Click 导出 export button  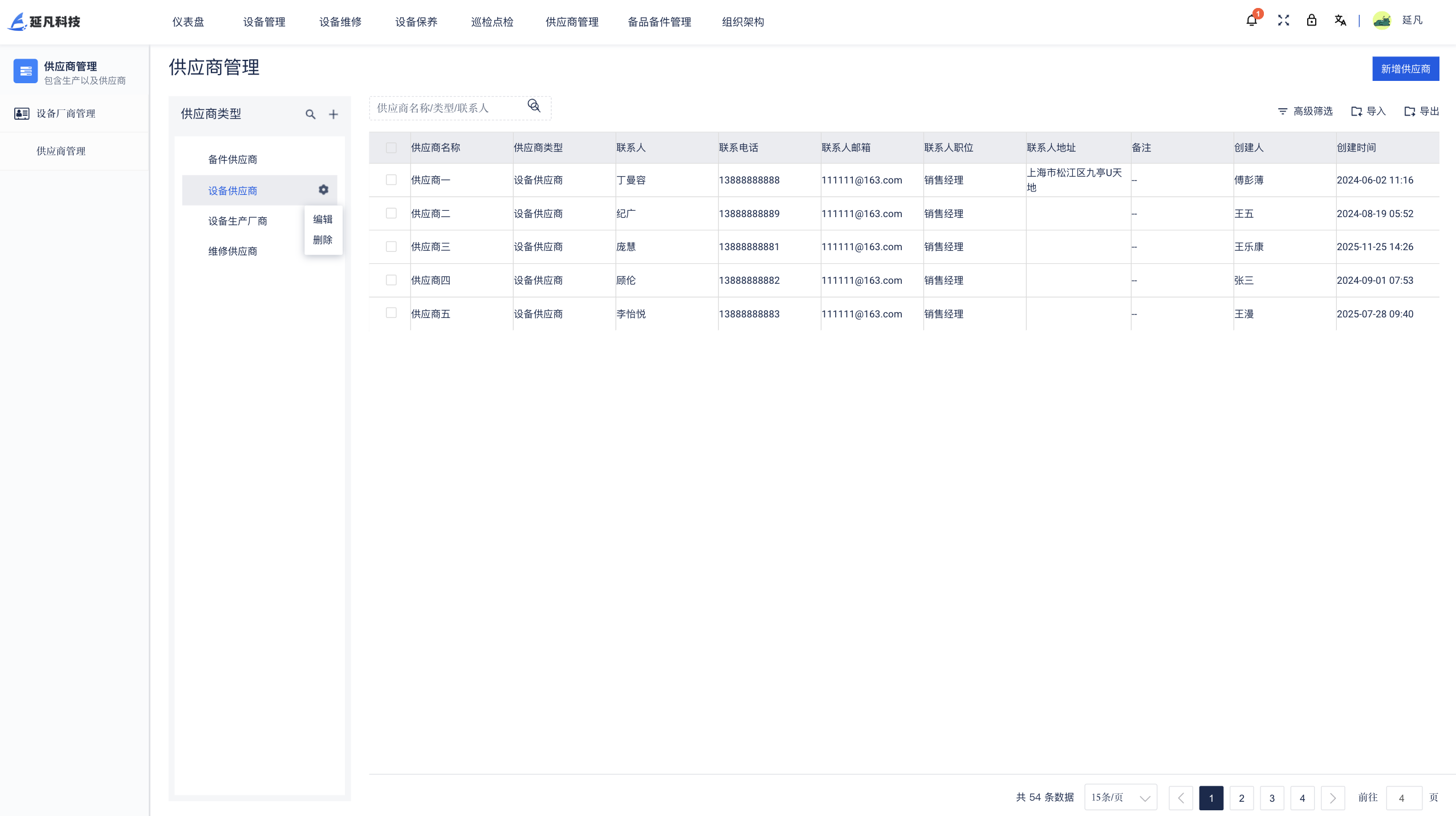point(1421,111)
